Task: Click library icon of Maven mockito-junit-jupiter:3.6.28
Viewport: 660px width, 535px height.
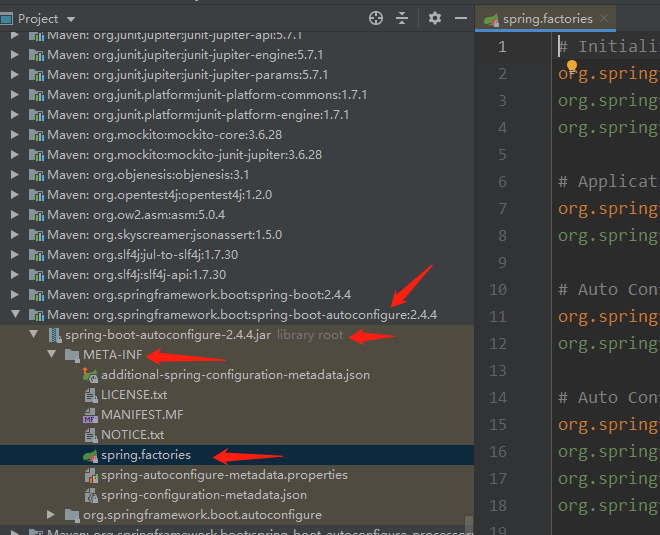Action: click(37, 155)
